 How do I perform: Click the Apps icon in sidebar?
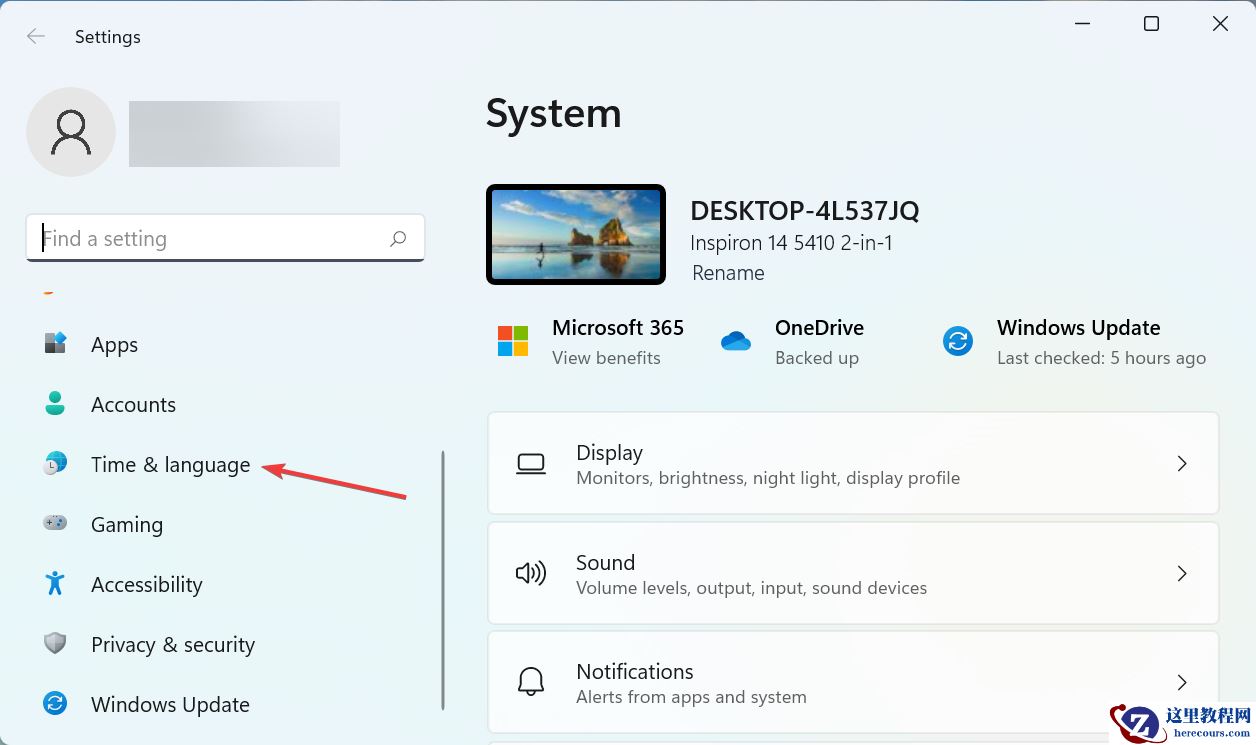click(54, 343)
